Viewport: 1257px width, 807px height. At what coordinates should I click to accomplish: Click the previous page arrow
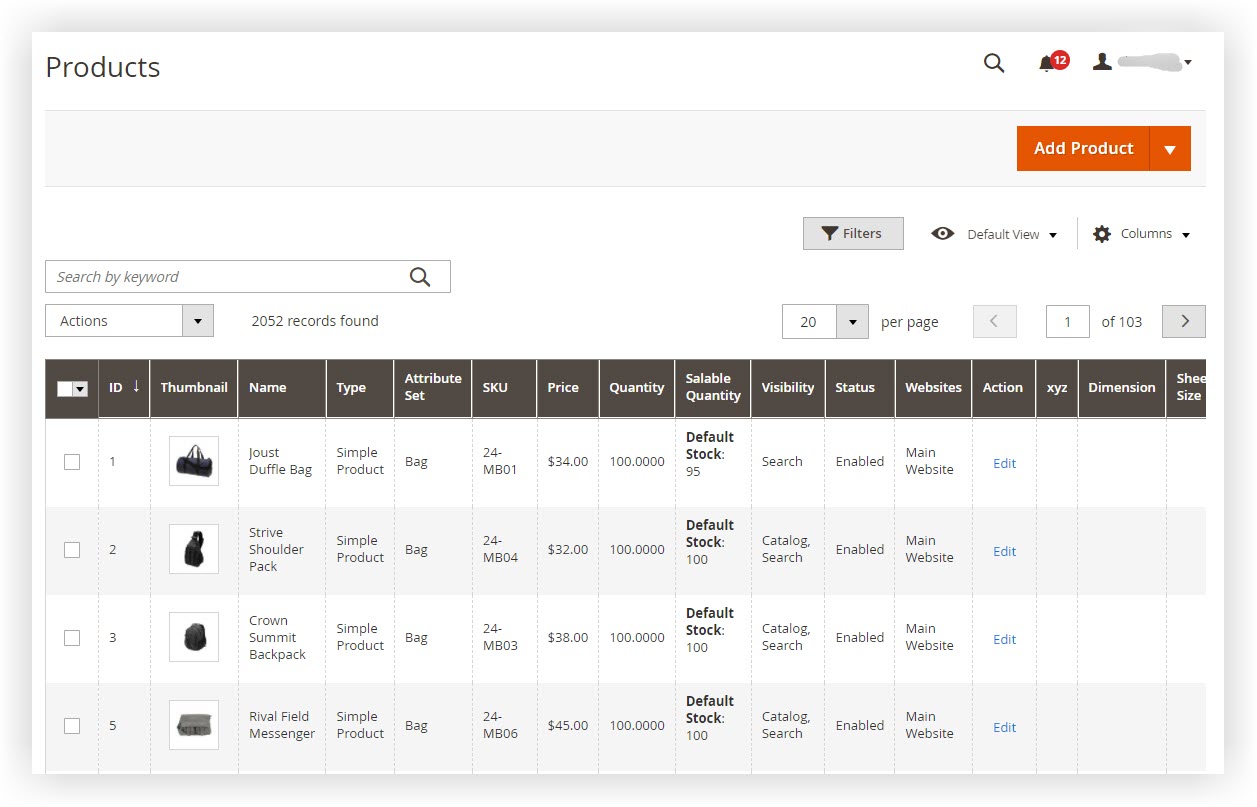point(994,321)
